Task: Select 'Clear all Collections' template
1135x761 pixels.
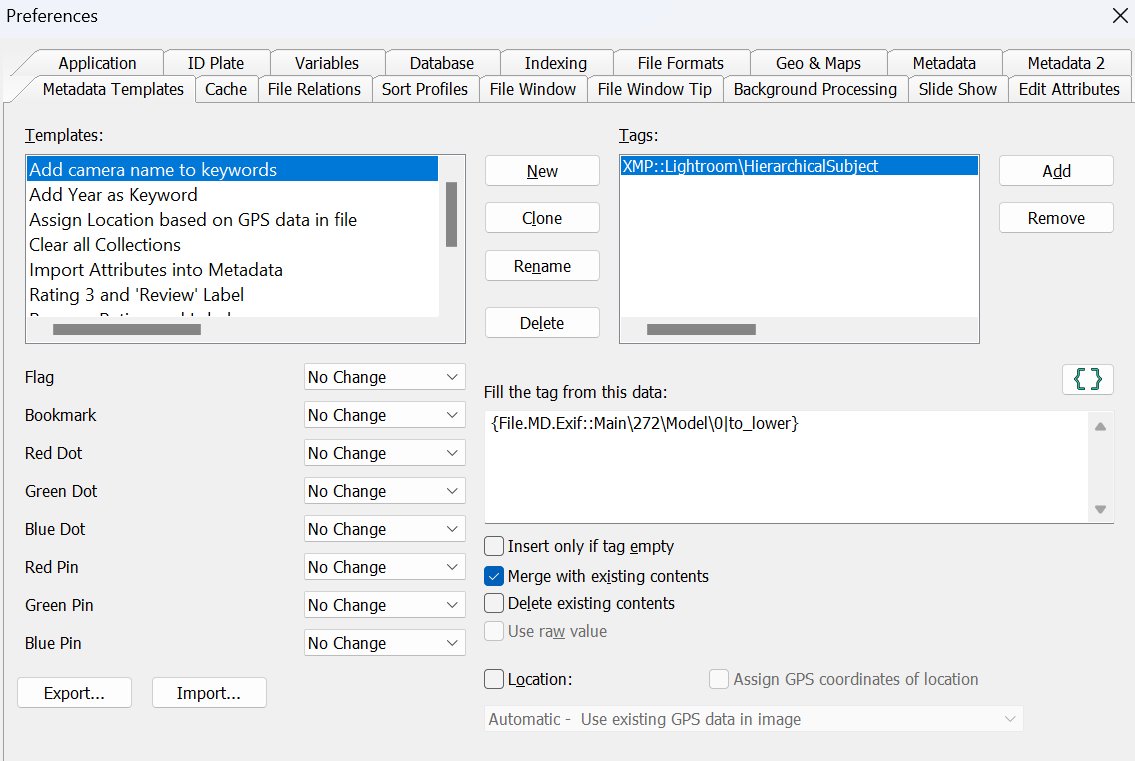Action: 232,245
